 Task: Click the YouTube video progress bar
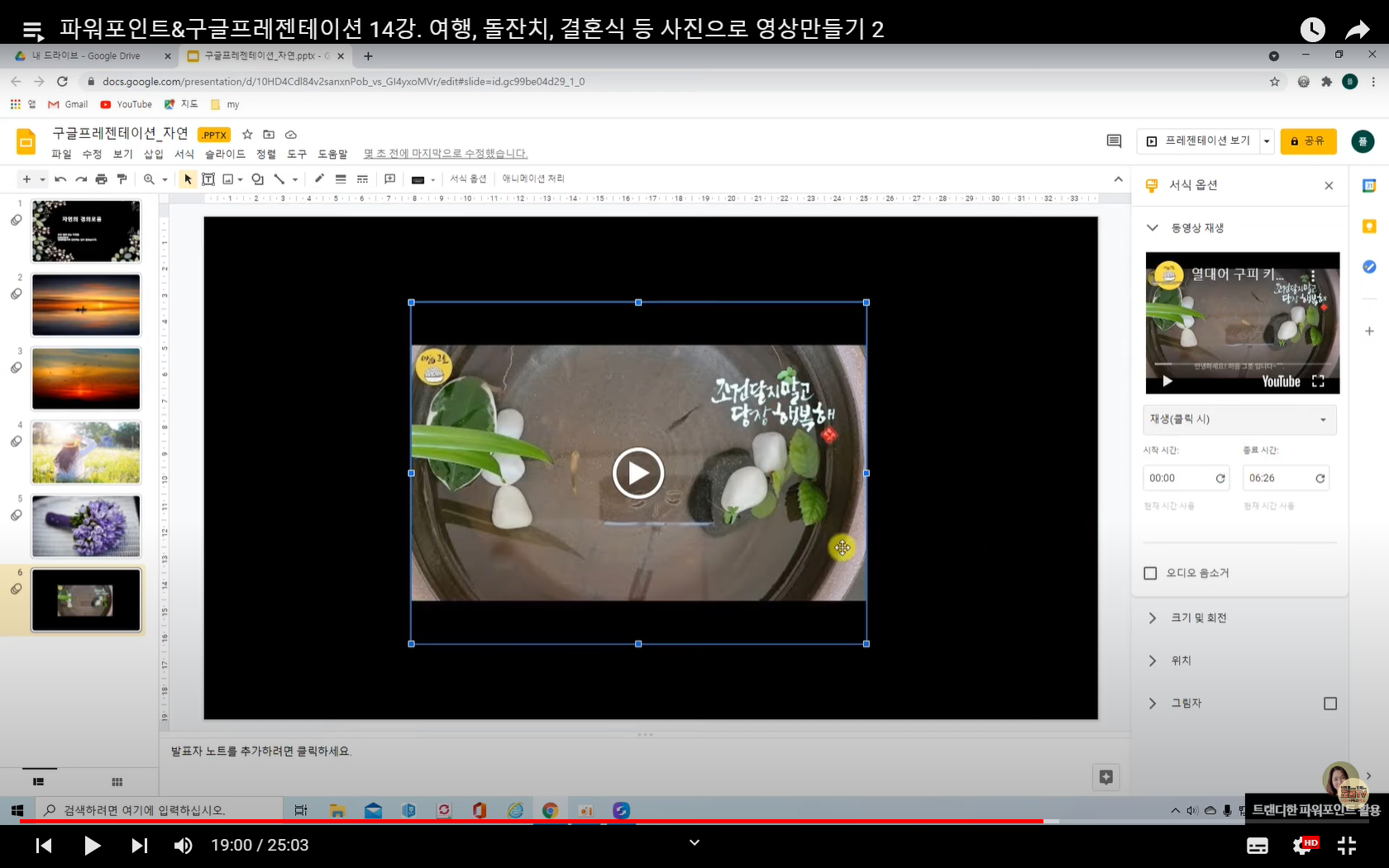coord(694,822)
